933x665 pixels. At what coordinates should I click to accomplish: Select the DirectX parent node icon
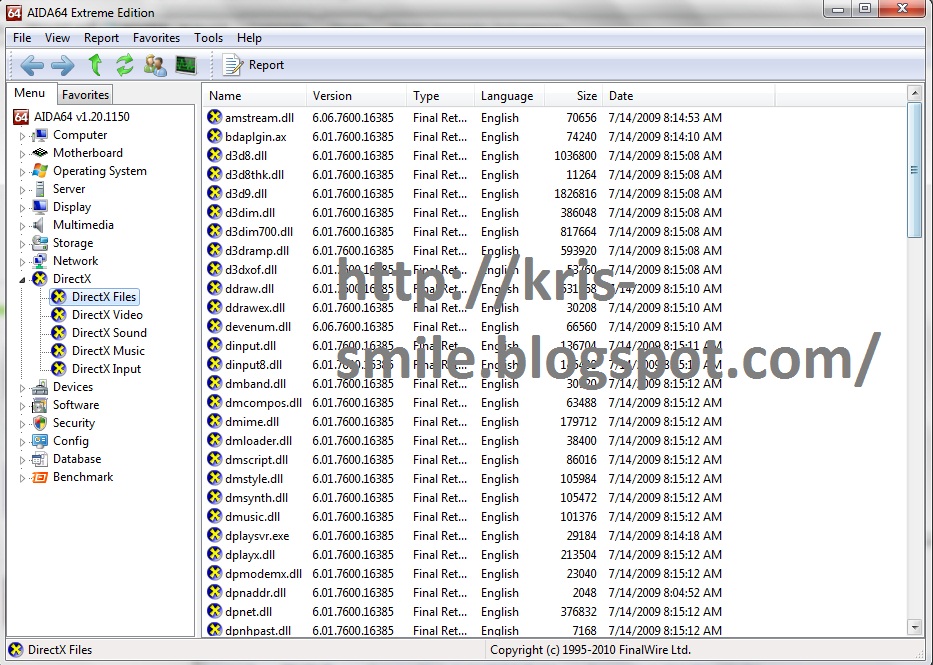click(x=40, y=279)
